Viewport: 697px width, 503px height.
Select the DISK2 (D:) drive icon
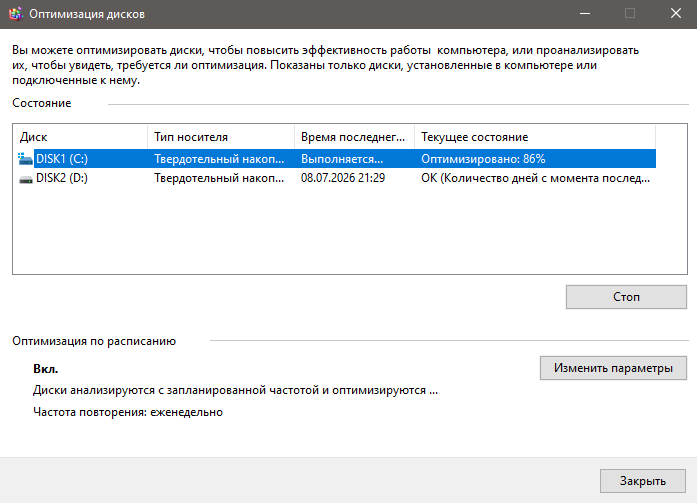pyautogui.click(x=26, y=179)
